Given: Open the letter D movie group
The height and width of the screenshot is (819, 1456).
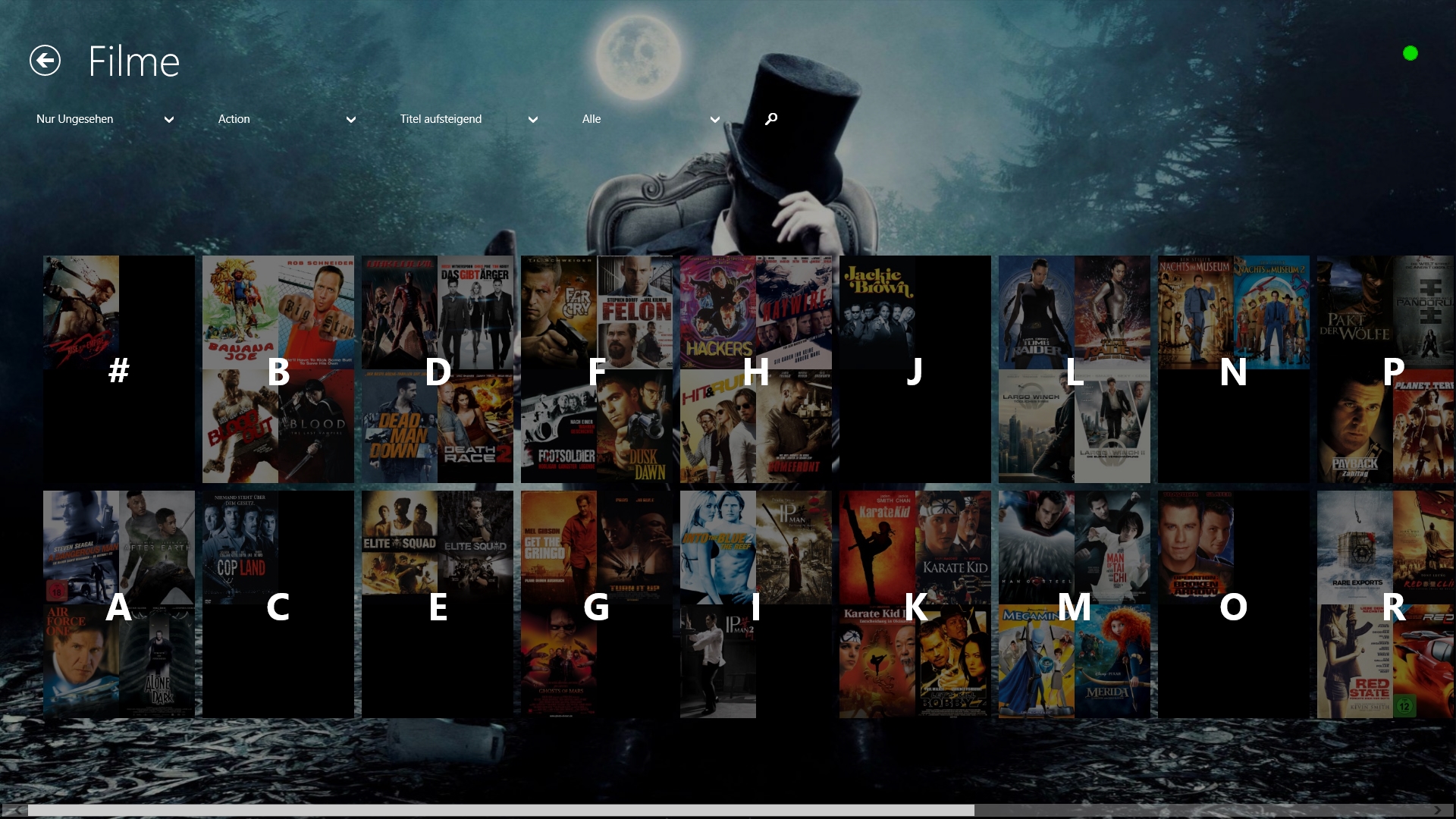Looking at the screenshot, I should pyautogui.click(x=438, y=369).
